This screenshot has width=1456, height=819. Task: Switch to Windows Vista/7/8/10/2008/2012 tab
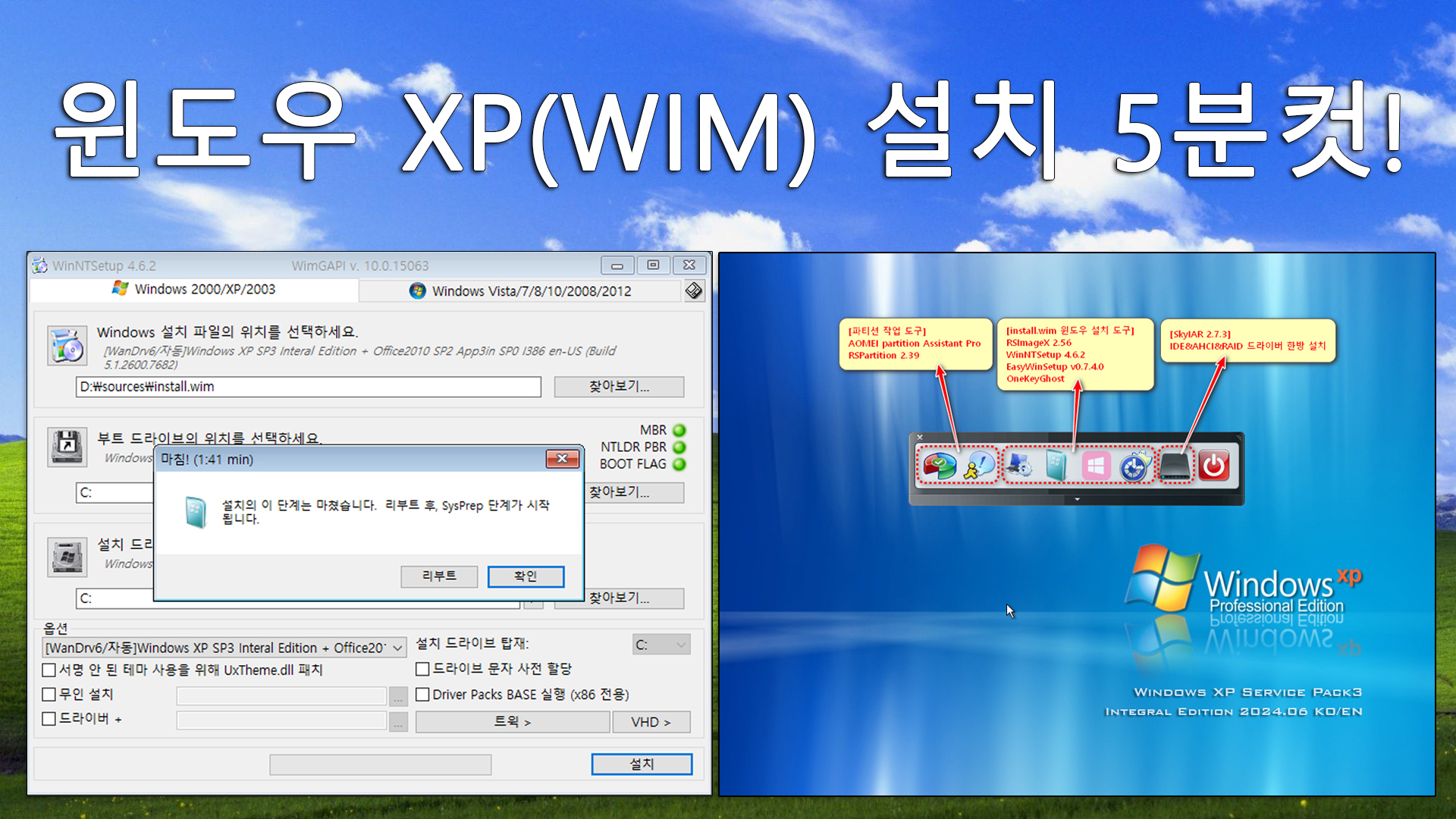point(520,291)
